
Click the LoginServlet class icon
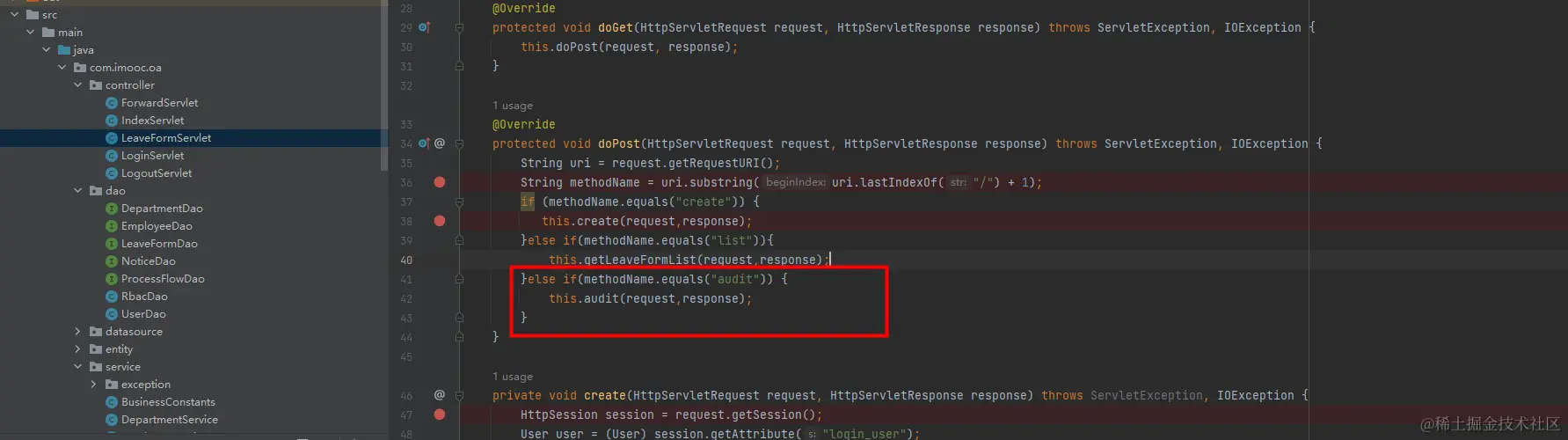(112, 156)
